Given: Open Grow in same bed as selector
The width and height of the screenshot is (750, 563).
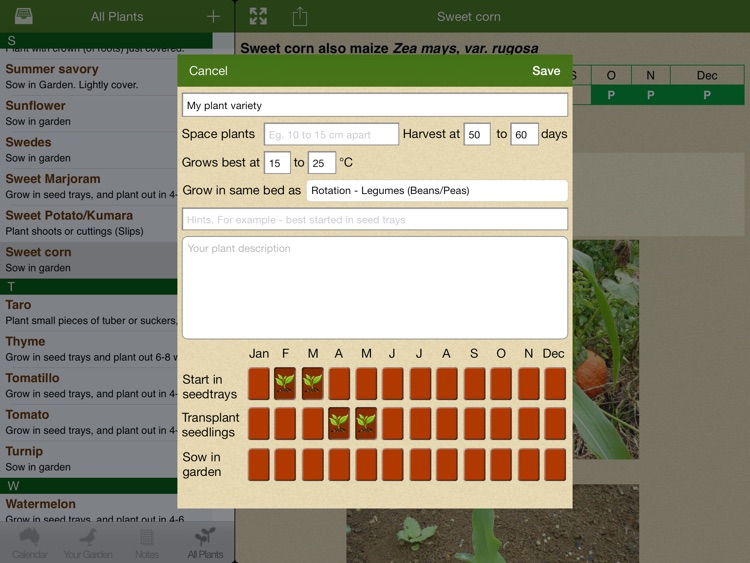Looking at the screenshot, I should 437,190.
